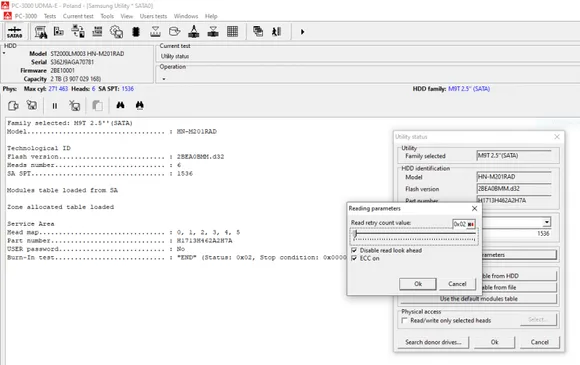Screen dimensions: 580x365
Task: Click the second main toolbar icon after SATA0
Action: (59, 32)
